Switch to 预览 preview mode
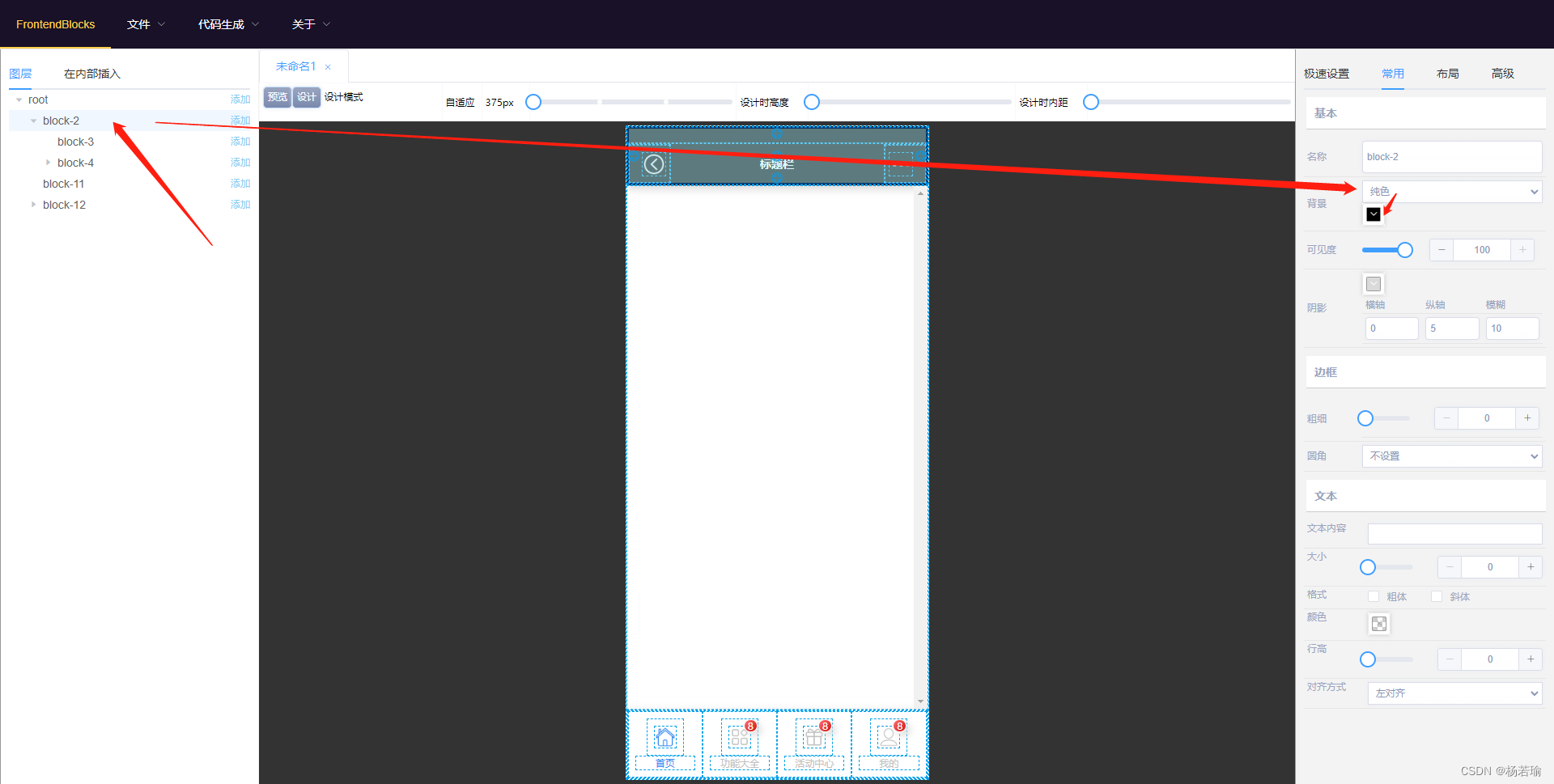This screenshot has width=1554, height=784. point(277,97)
